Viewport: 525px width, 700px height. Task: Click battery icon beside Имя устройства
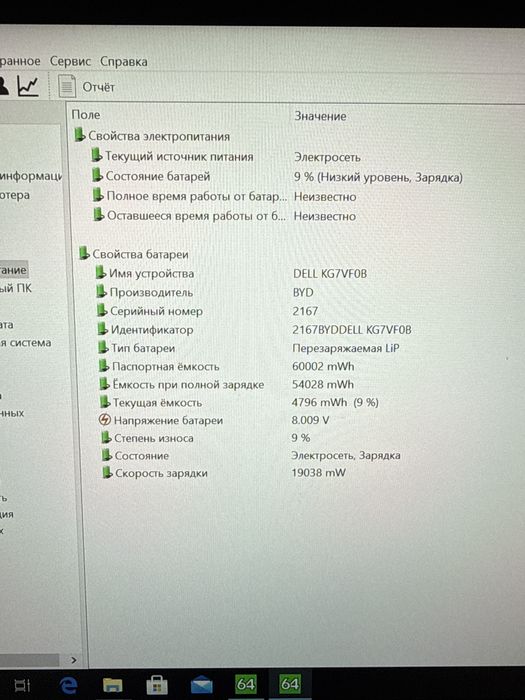[101, 272]
